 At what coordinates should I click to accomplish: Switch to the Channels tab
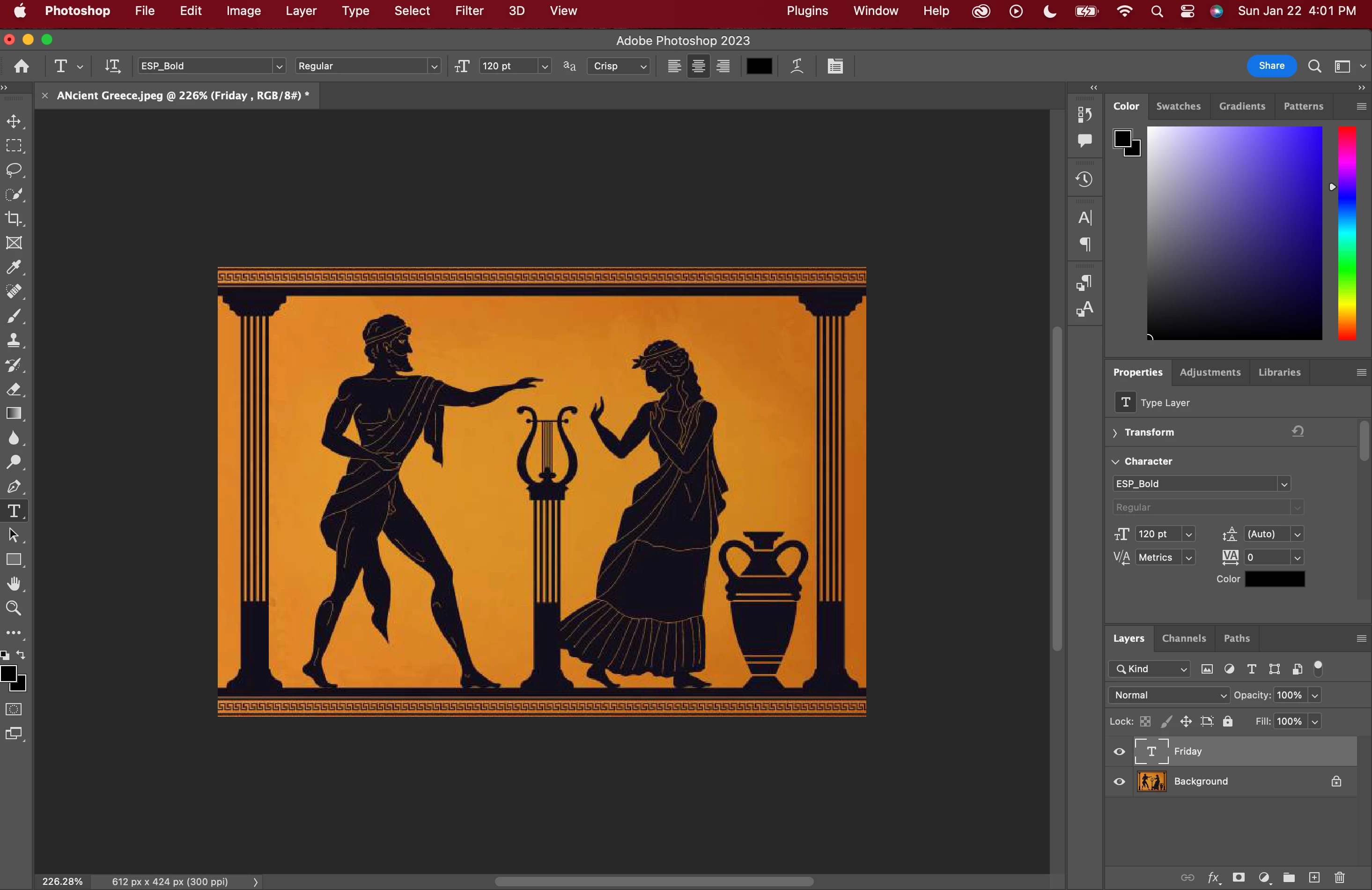click(x=1183, y=638)
